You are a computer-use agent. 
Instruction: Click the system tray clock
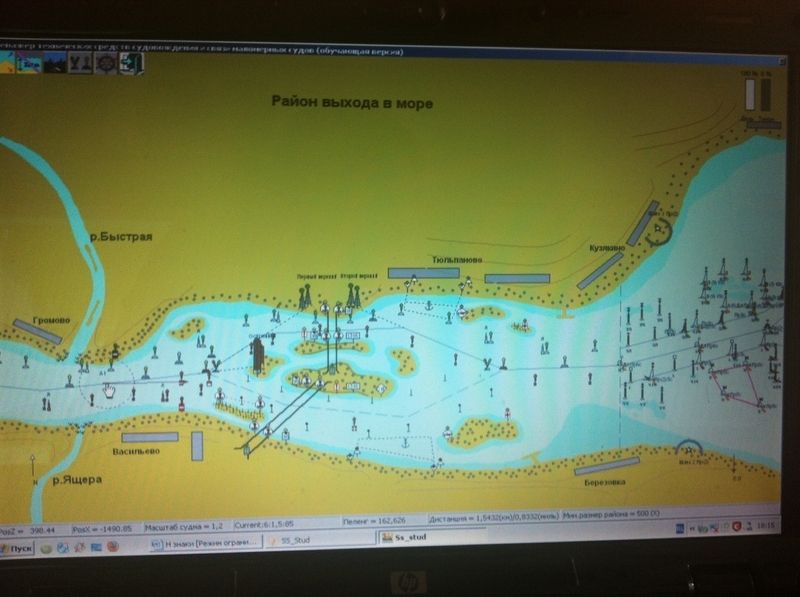pos(764,524)
